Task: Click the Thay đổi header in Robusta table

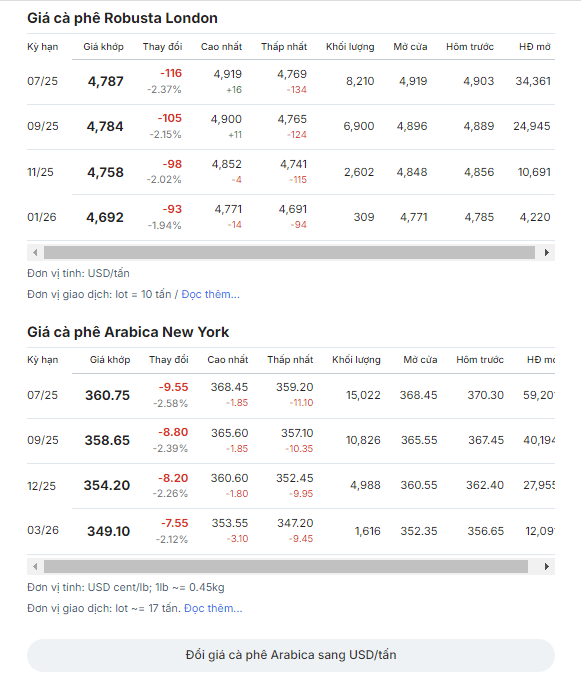Action: (x=162, y=47)
